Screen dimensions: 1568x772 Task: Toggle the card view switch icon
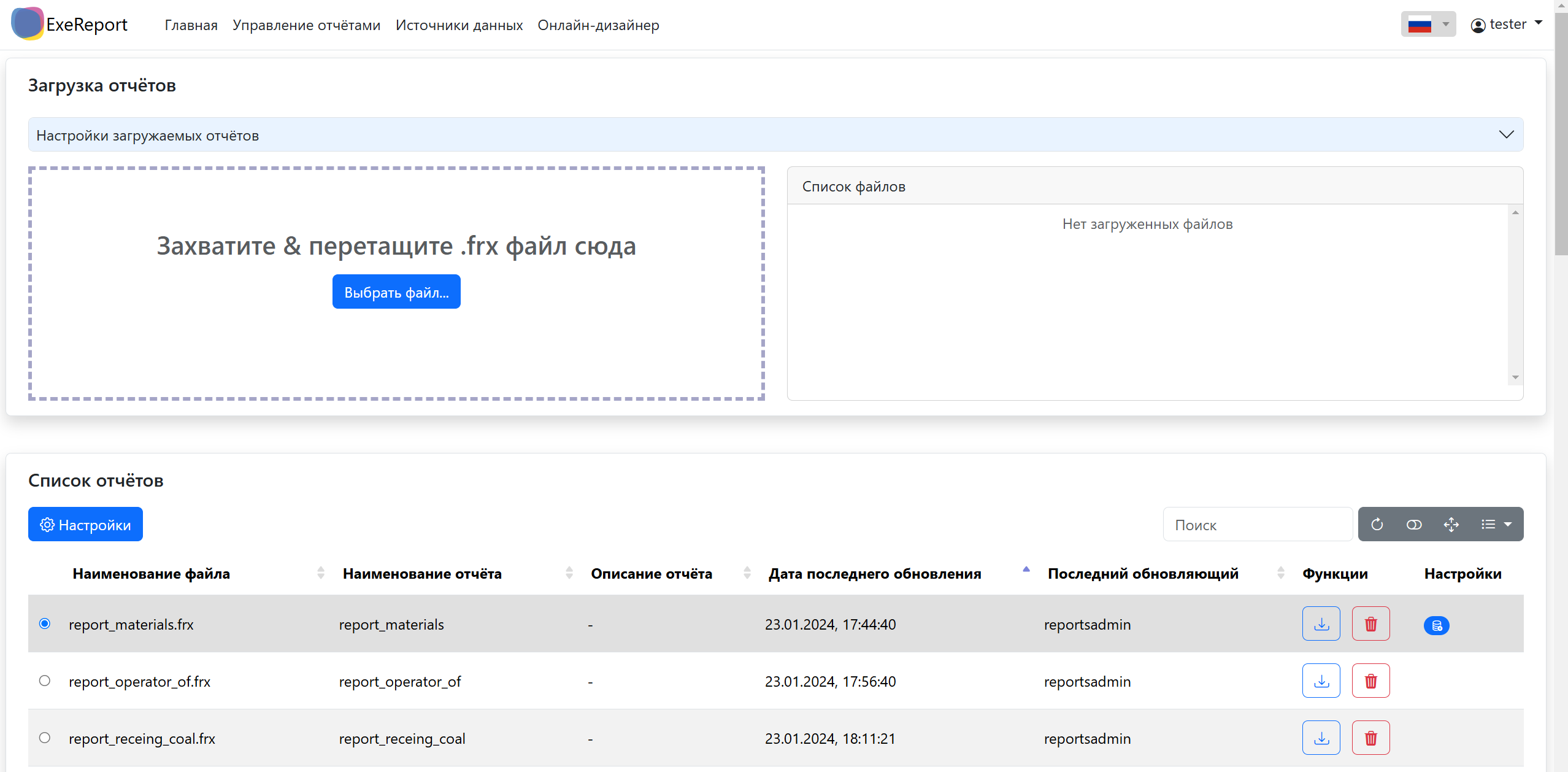pyautogui.click(x=1413, y=524)
